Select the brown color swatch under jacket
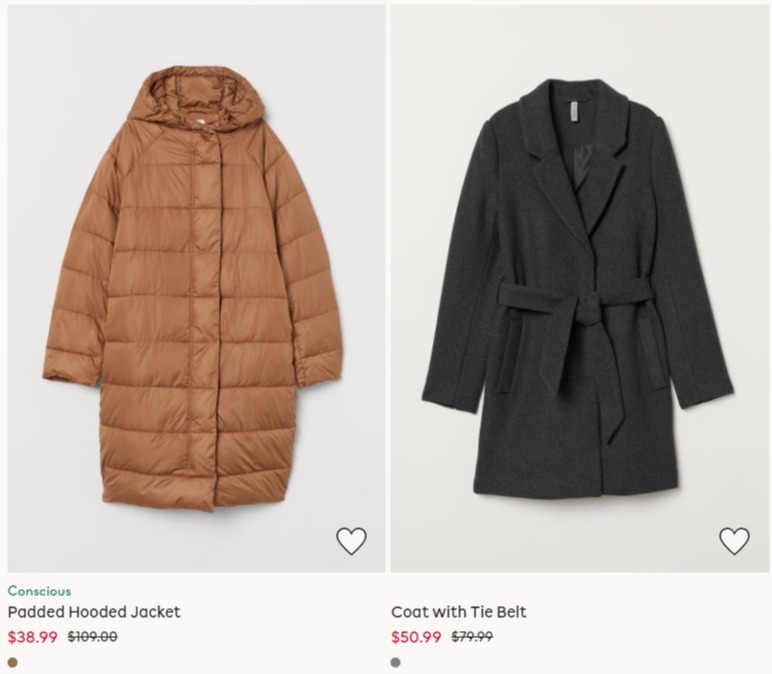This screenshot has width=772, height=674. pos(13,662)
